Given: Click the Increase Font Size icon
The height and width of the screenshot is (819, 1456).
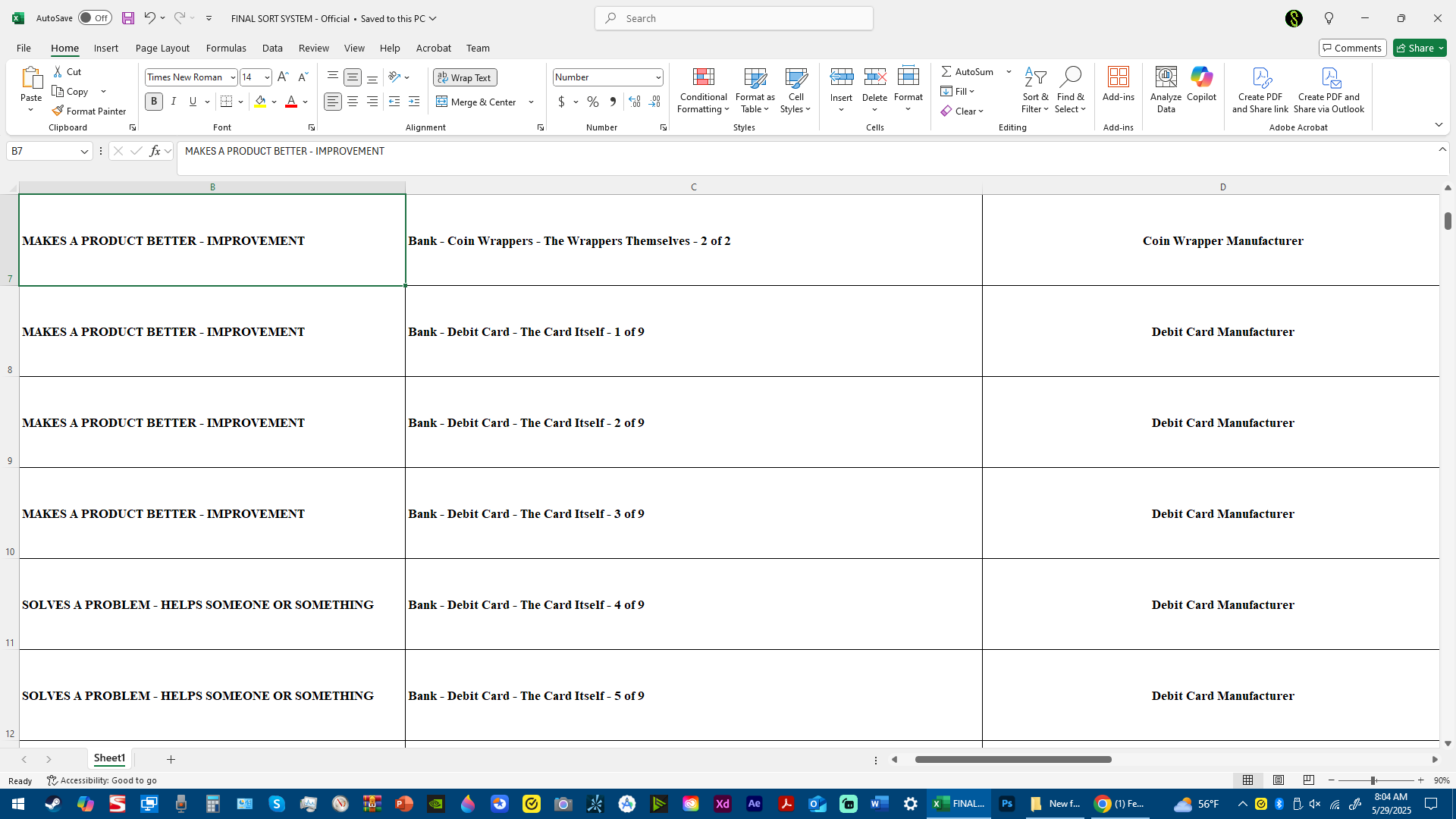Looking at the screenshot, I should coord(283,77).
